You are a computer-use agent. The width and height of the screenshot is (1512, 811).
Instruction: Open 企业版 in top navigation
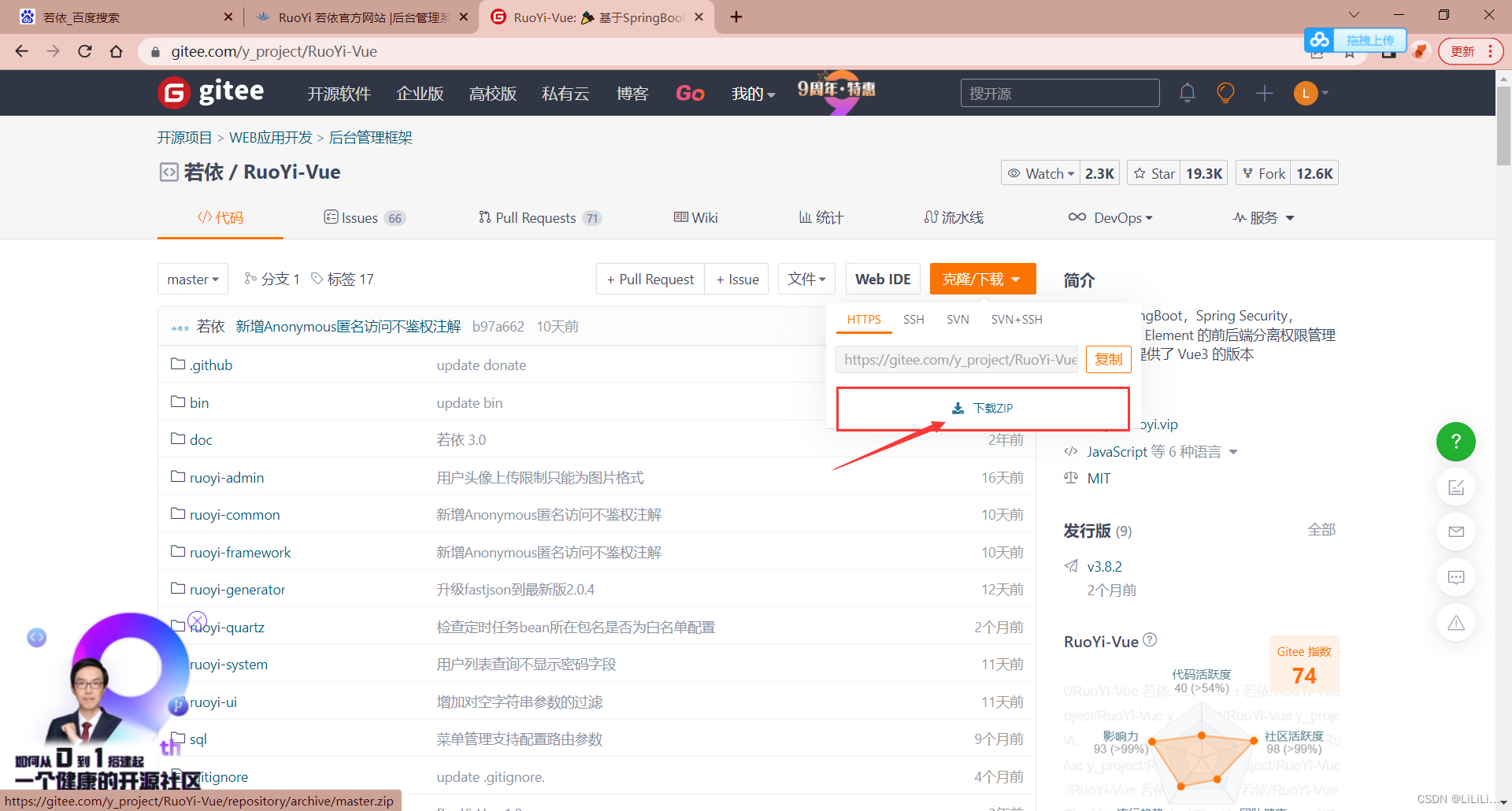pyautogui.click(x=420, y=94)
